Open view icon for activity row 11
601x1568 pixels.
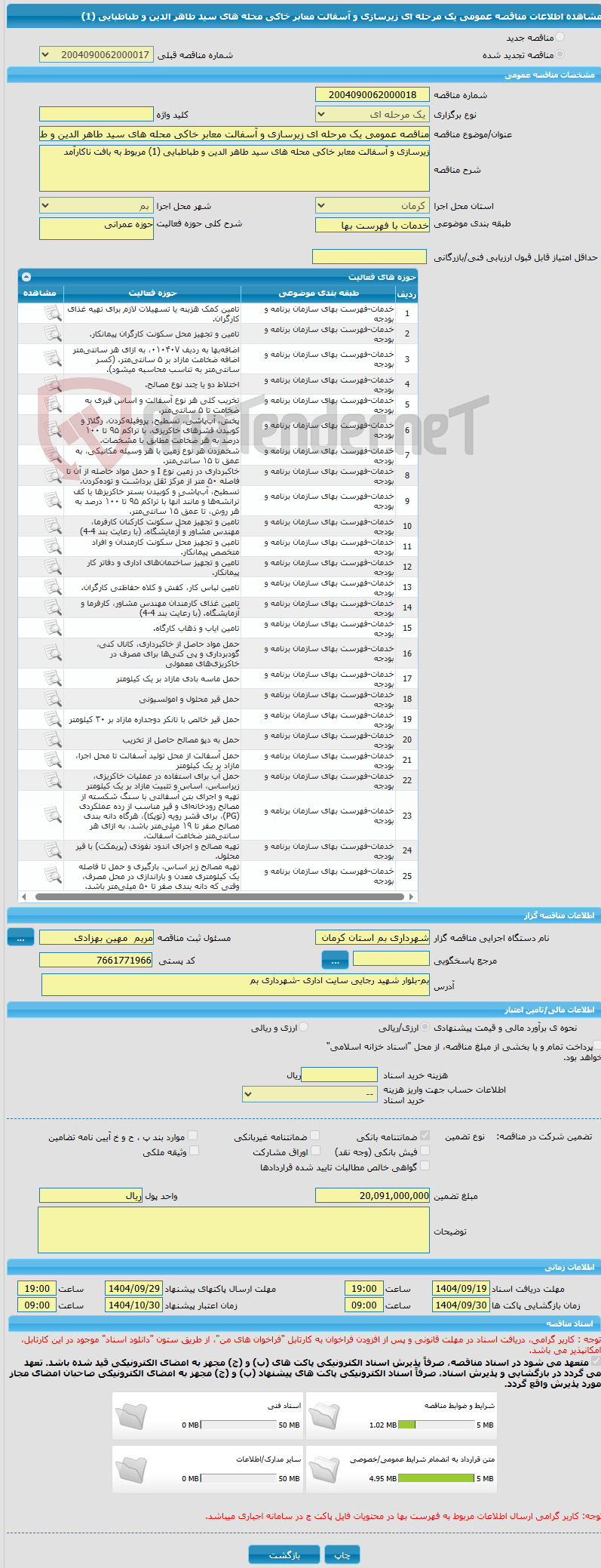pyautogui.click(x=53, y=546)
